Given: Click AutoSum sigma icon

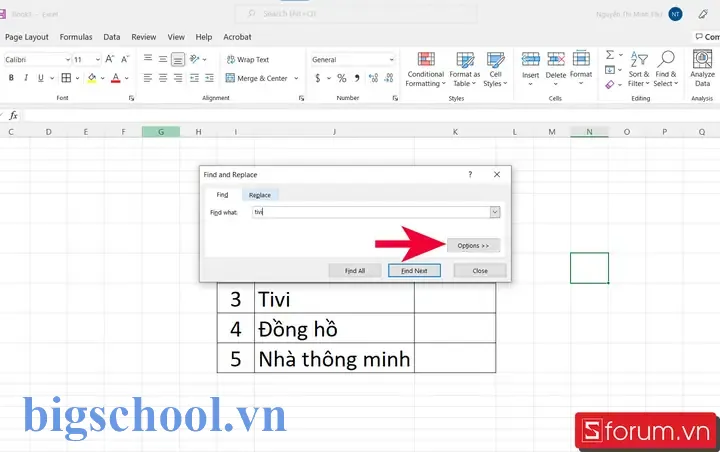Looking at the screenshot, I should click(x=610, y=55).
